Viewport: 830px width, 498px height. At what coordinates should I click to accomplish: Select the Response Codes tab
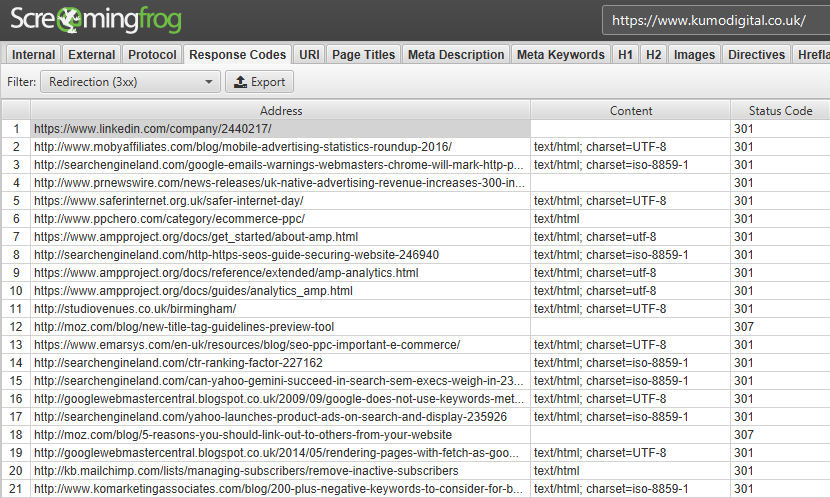click(x=237, y=55)
